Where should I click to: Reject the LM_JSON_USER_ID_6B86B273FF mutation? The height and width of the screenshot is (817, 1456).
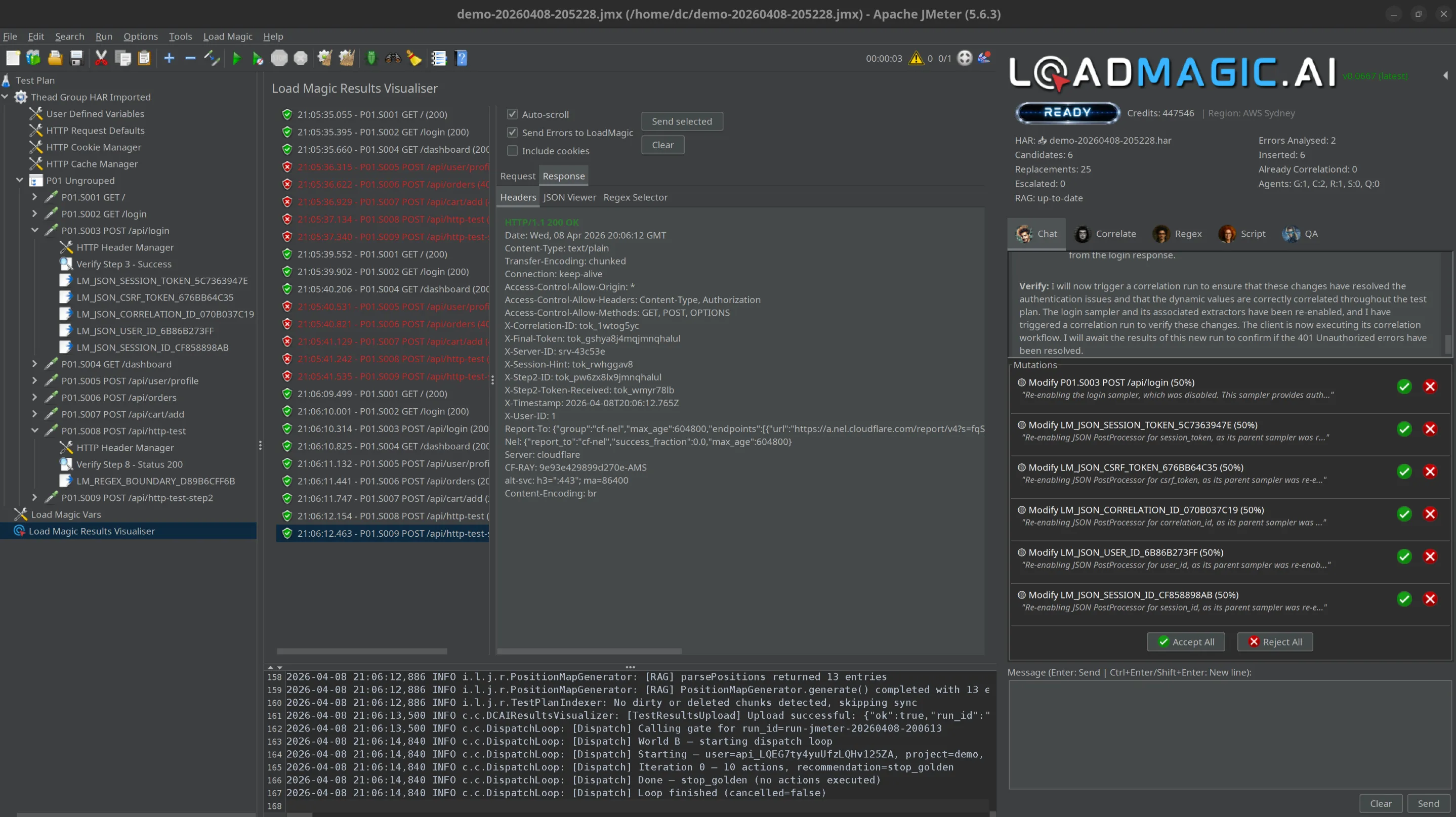(1430, 556)
